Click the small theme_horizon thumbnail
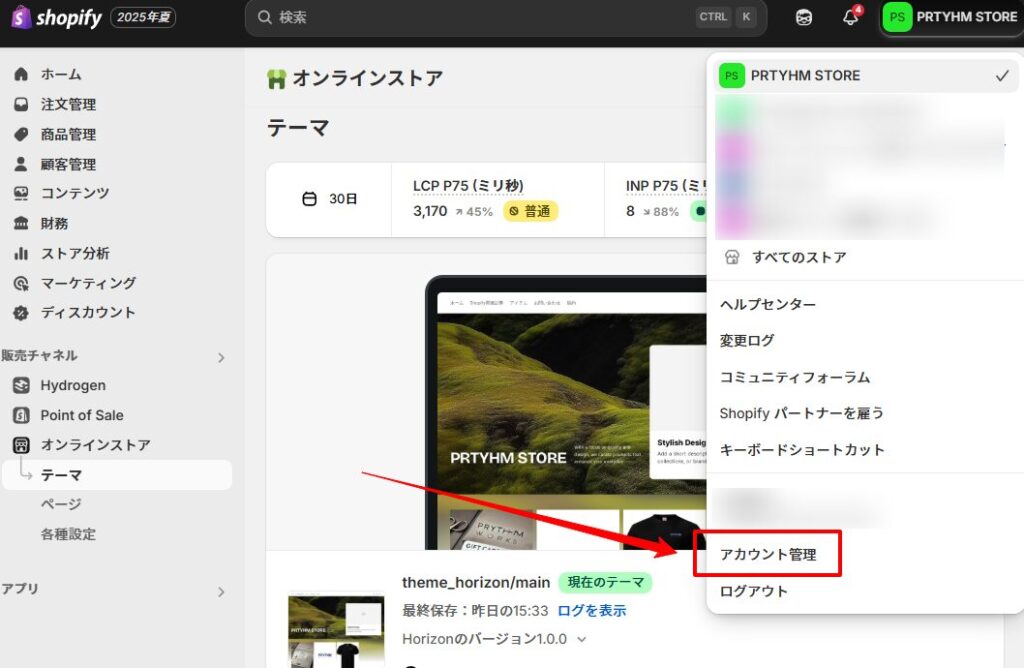Viewport: 1024px width, 668px height. pyautogui.click(x=336, y=631)
